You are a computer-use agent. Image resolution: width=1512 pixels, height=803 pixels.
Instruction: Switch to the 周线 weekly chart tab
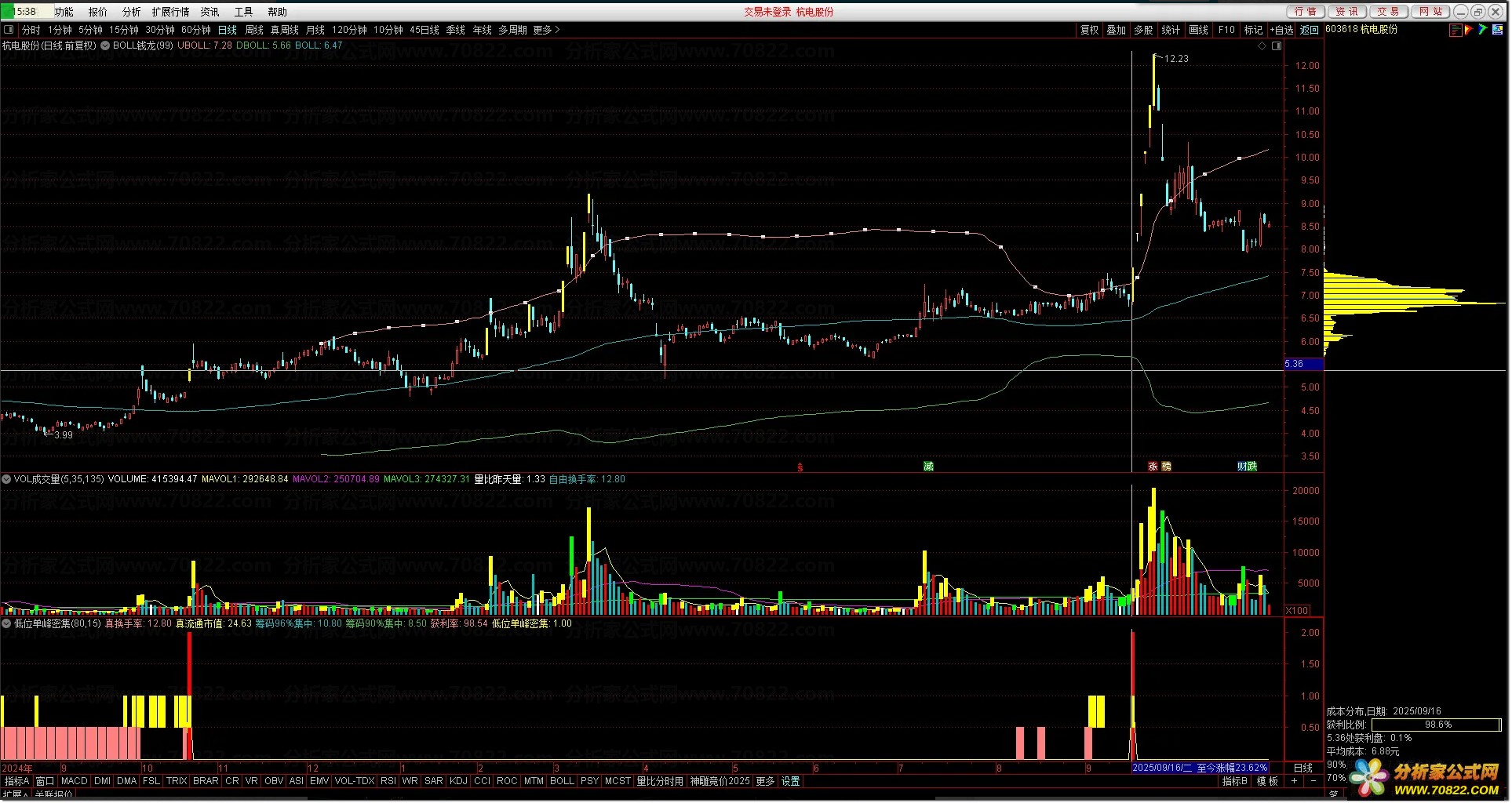click(x=254, y=30)
